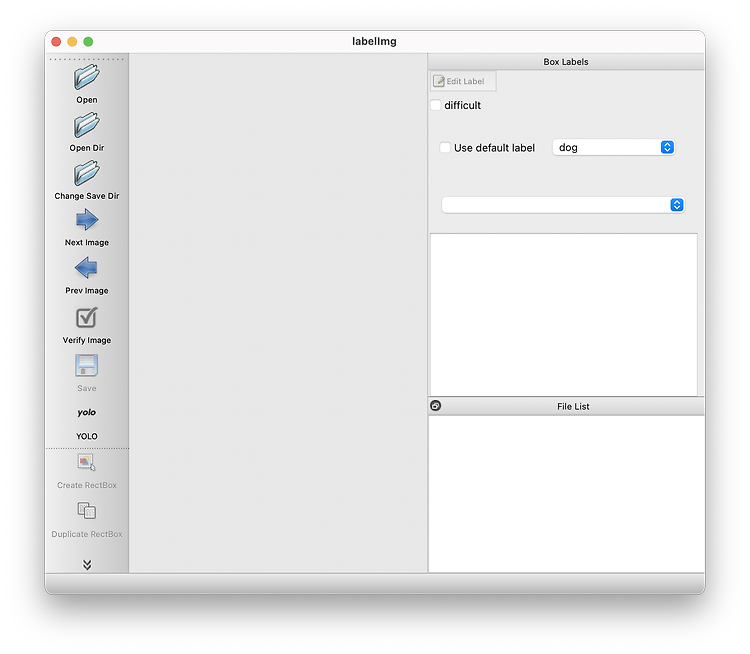Click the Verify Image checkmark icon
The image size is (750, 654).
(87, 318)
